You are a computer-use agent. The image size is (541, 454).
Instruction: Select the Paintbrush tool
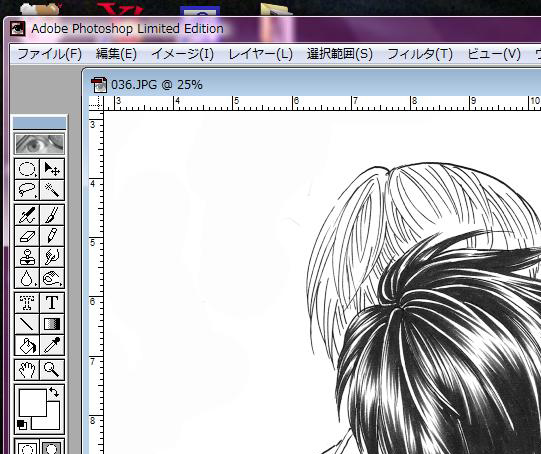pyautogui.click(x=52, y=215)
